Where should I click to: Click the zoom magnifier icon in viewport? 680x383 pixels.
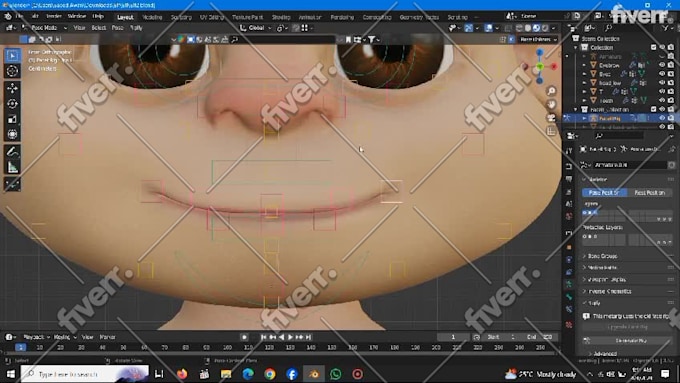pyautogui.click(x=551, y=91)
